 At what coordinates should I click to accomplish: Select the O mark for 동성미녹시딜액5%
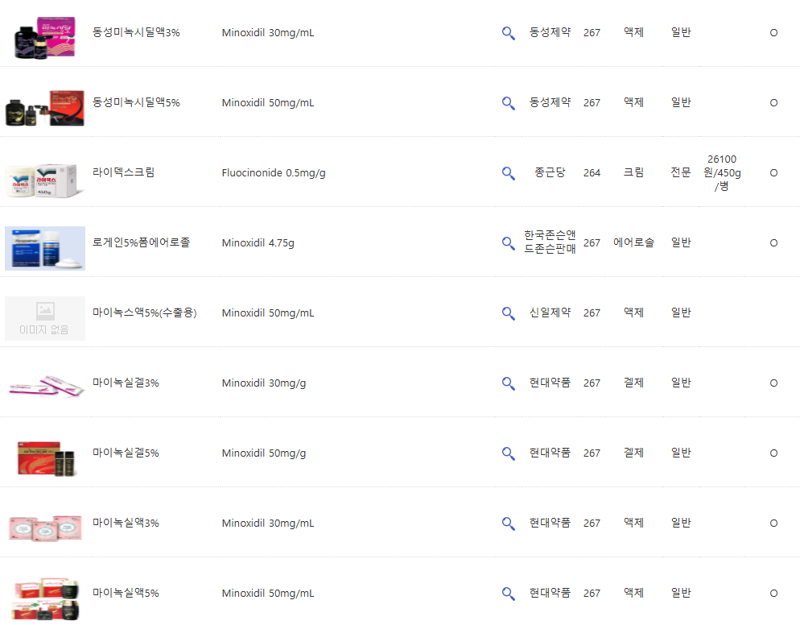coord(773,102)
